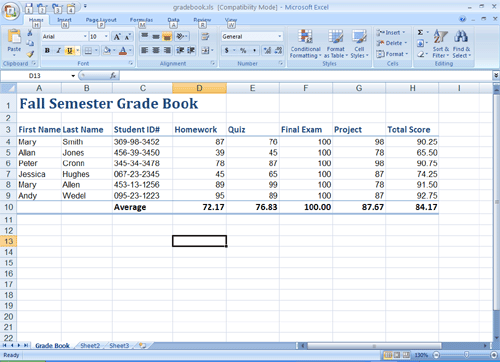
Task: Expand the Font dialog launcher
Action: coord(130,63)
